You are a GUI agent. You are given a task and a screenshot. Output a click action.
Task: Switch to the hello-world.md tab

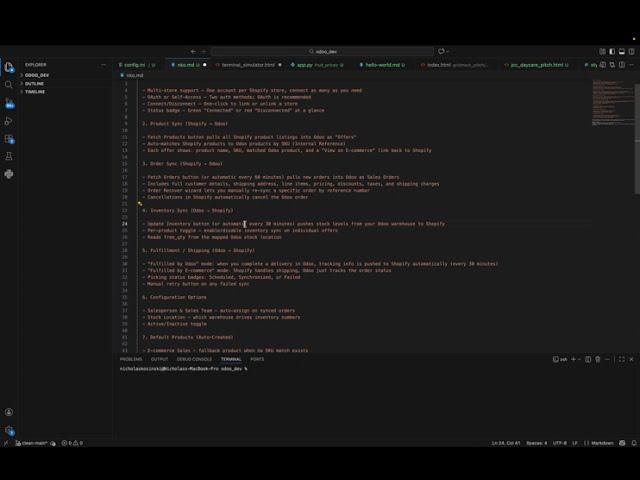coord(385,65)
